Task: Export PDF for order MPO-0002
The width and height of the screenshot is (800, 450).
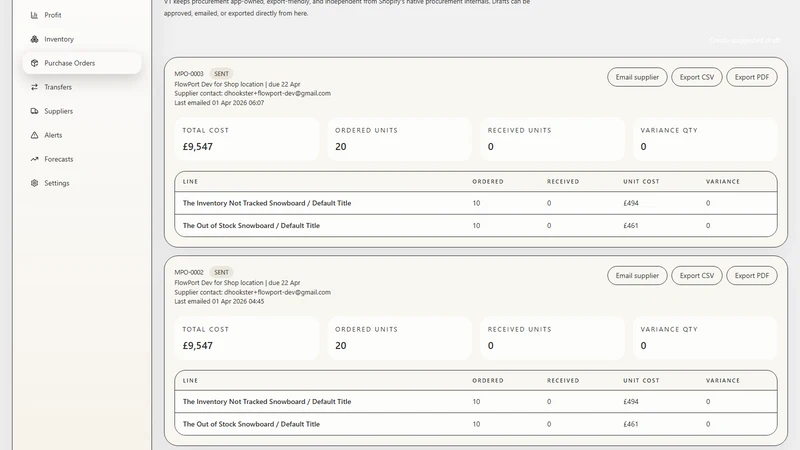Action: 752,276
